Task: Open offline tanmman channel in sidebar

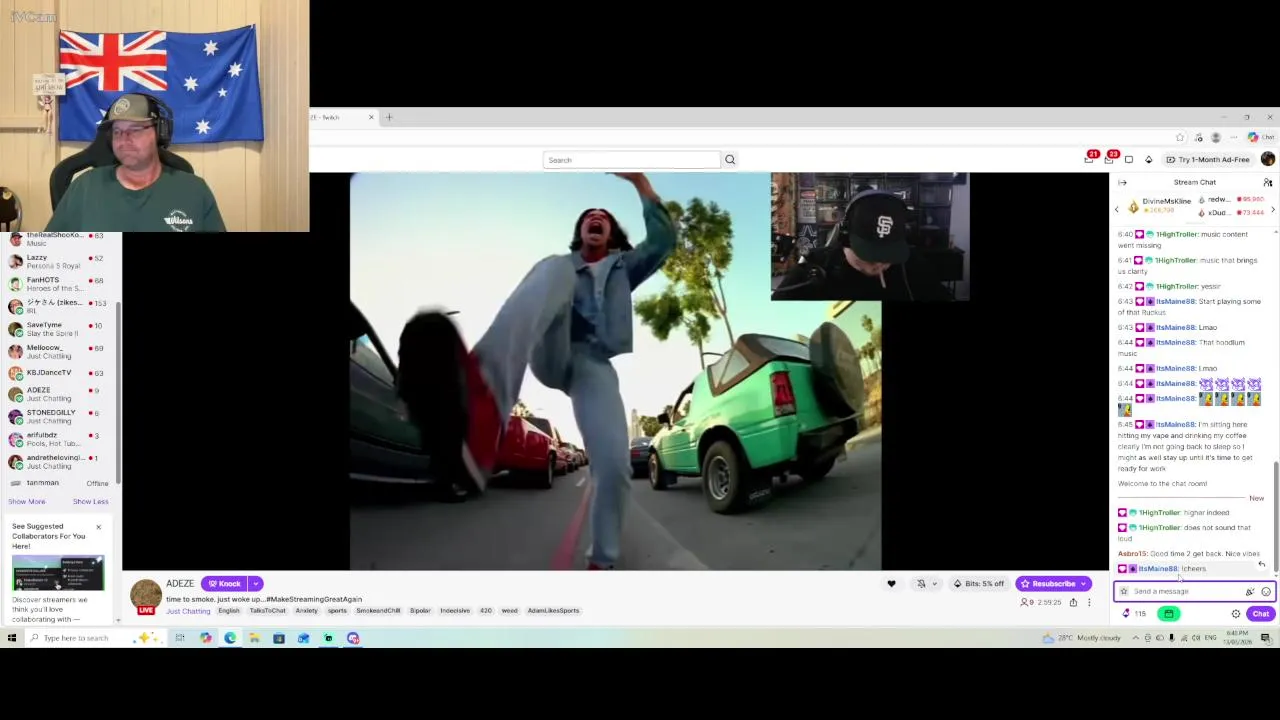Action: click(58, 483)
